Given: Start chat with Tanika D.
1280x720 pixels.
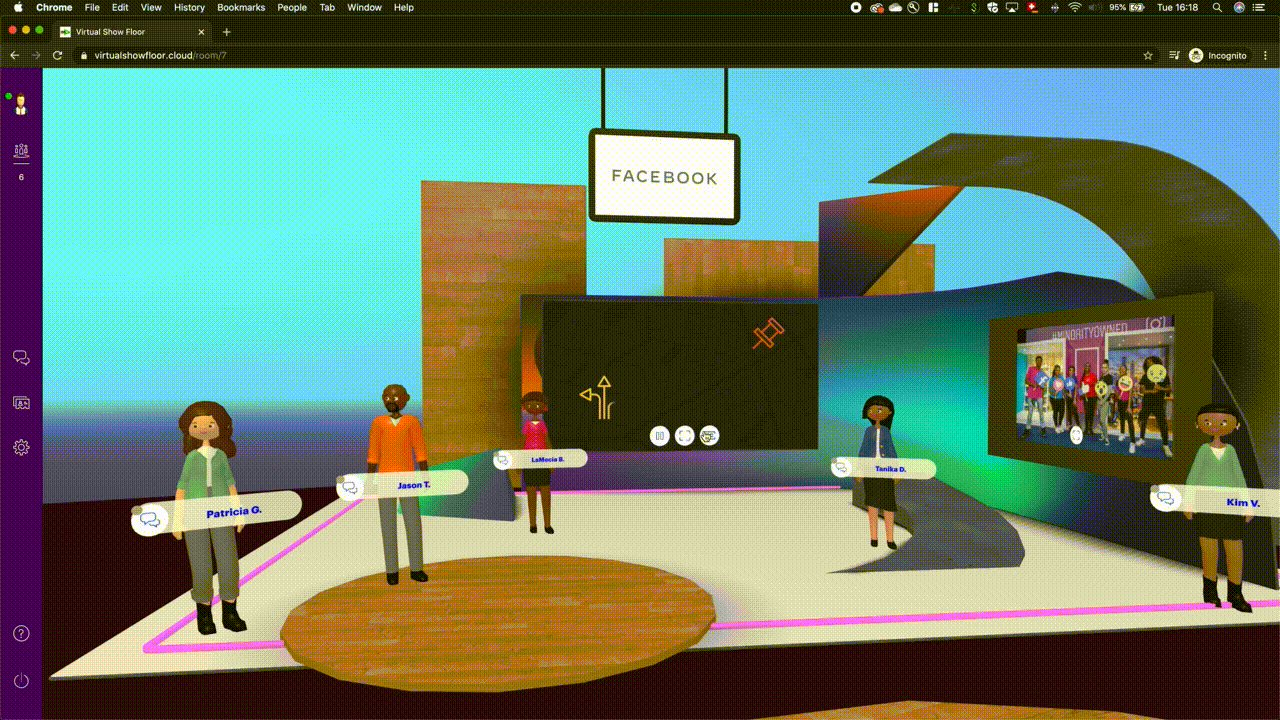Looking at the screenshot, I should coord(841,468).
